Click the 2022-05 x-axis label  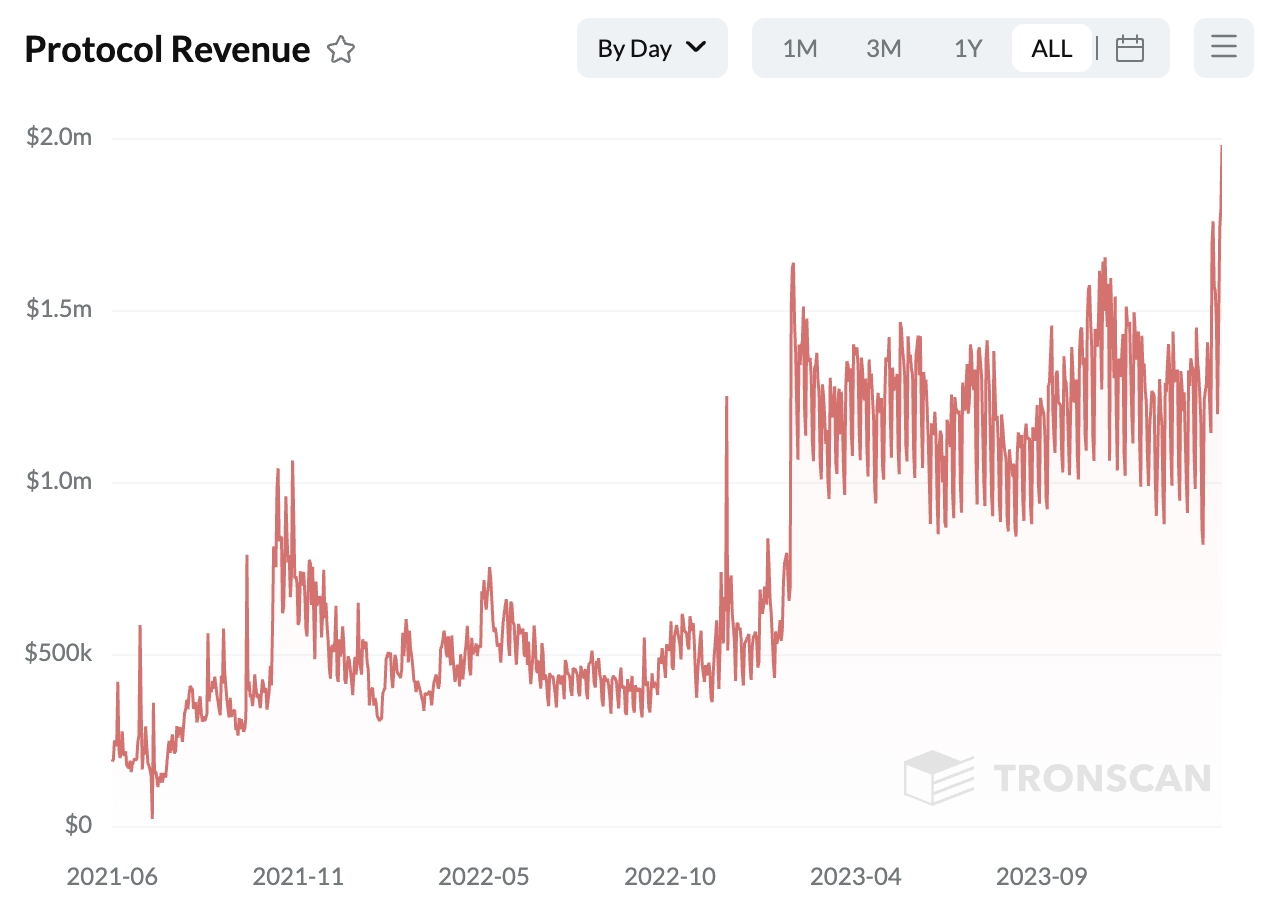[x=484, y=877]
